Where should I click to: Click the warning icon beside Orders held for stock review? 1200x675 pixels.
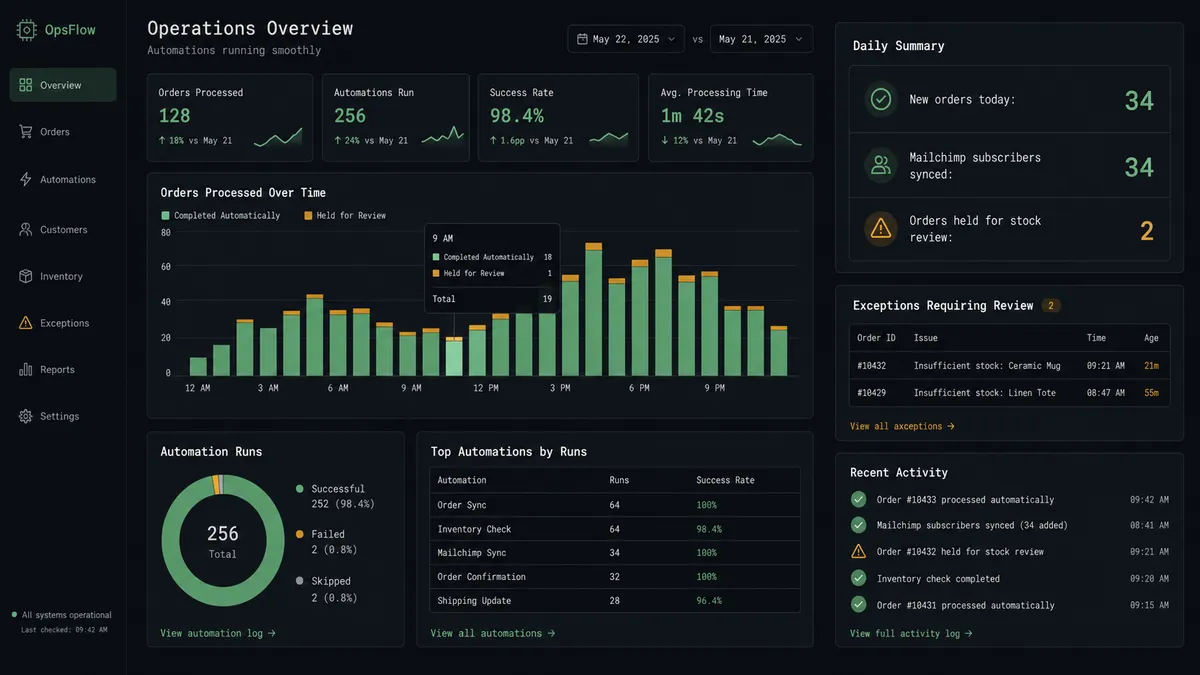[881, 229]
